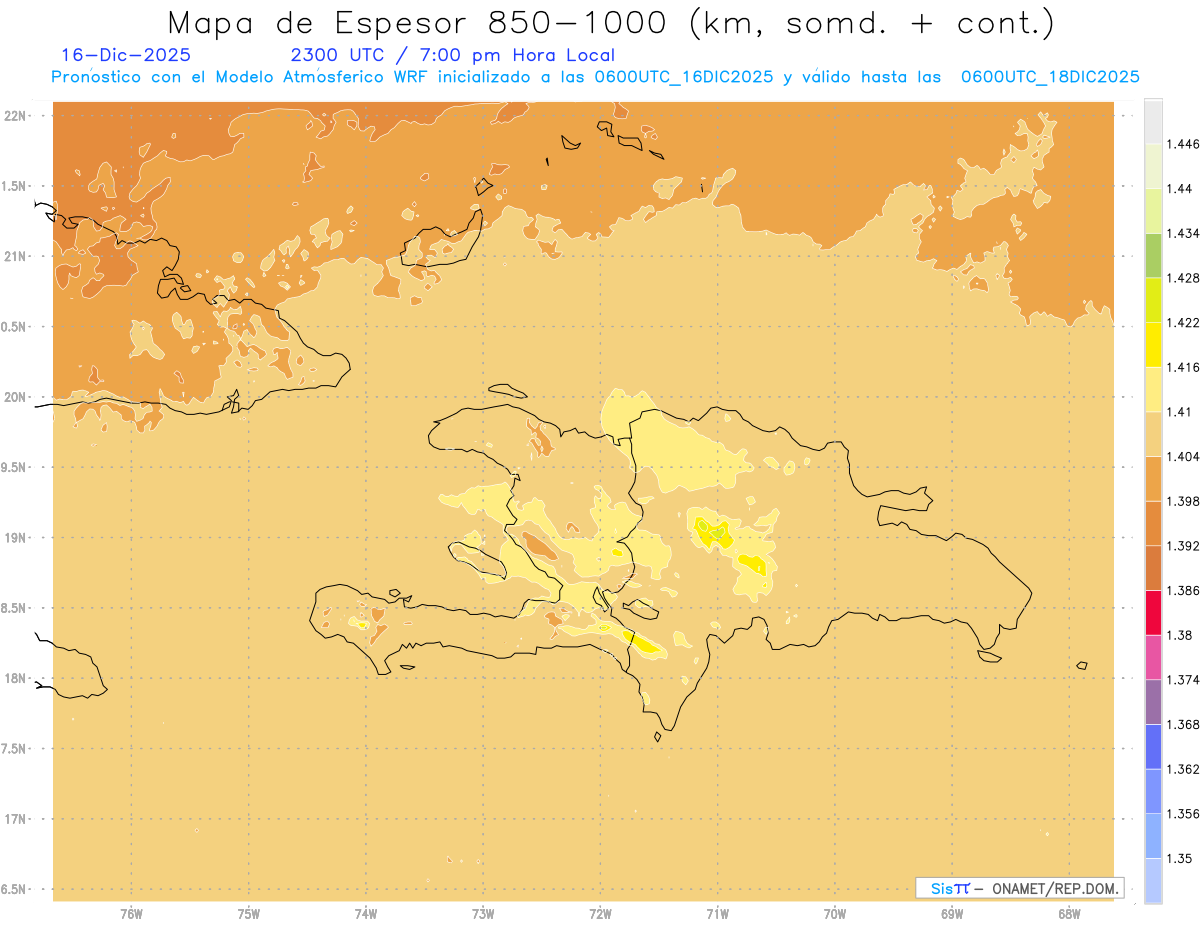Click the '71W' longitude label

coord(718,913)
